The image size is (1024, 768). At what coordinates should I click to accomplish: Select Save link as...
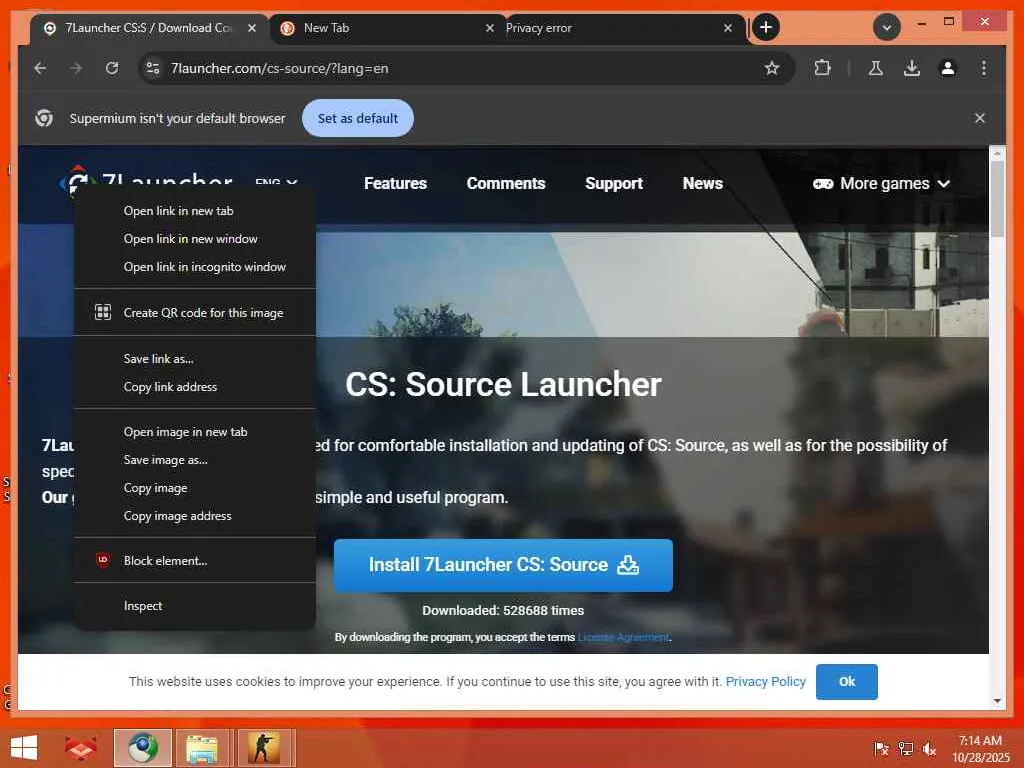click(x=195, y=359)
